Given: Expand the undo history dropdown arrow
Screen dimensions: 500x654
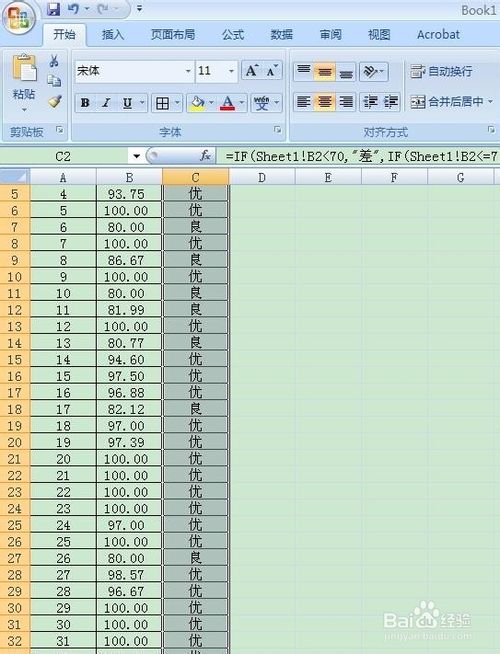Looking at the screenshot, I should [86, 9].
